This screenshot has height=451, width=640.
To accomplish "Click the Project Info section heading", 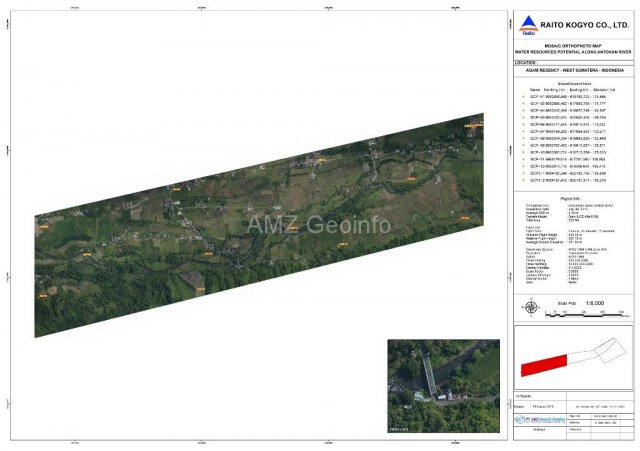I will point(571,197).
